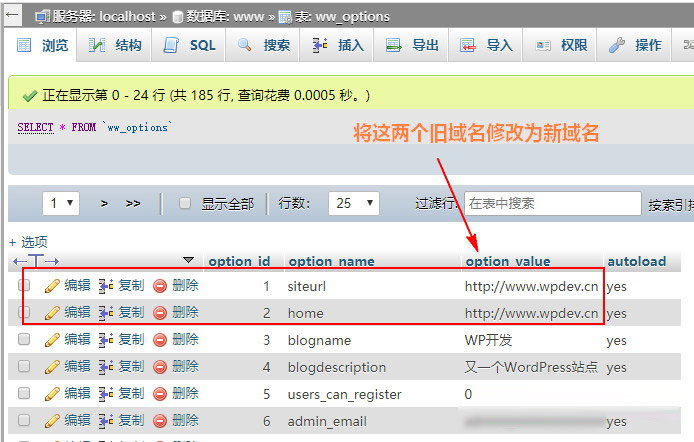
Task: Click the delete icon for siteurl row
Action: pos(160,286)
